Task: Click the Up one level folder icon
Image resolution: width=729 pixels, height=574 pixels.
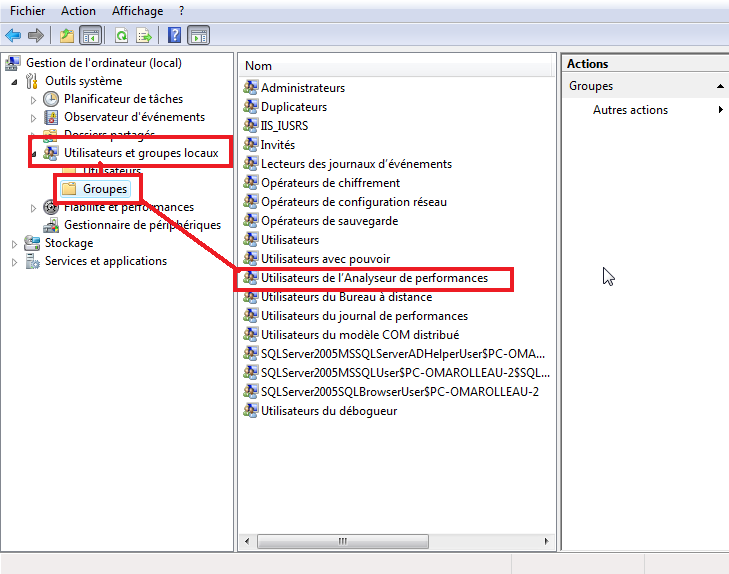Action: [66, 35]
